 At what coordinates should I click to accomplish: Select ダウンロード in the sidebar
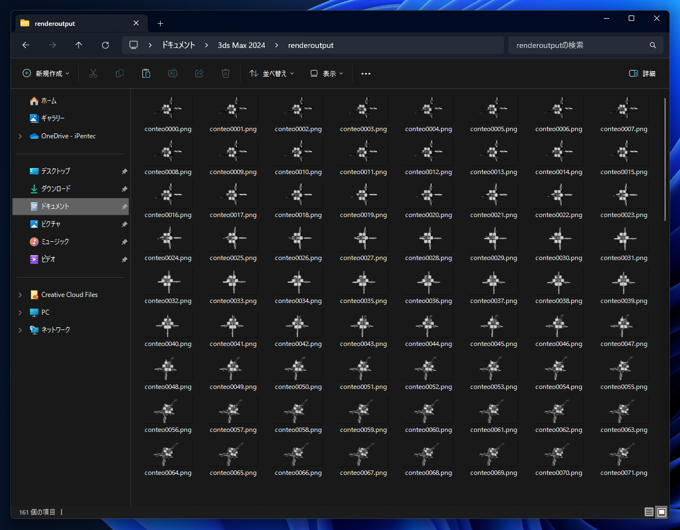pos(55,189)
